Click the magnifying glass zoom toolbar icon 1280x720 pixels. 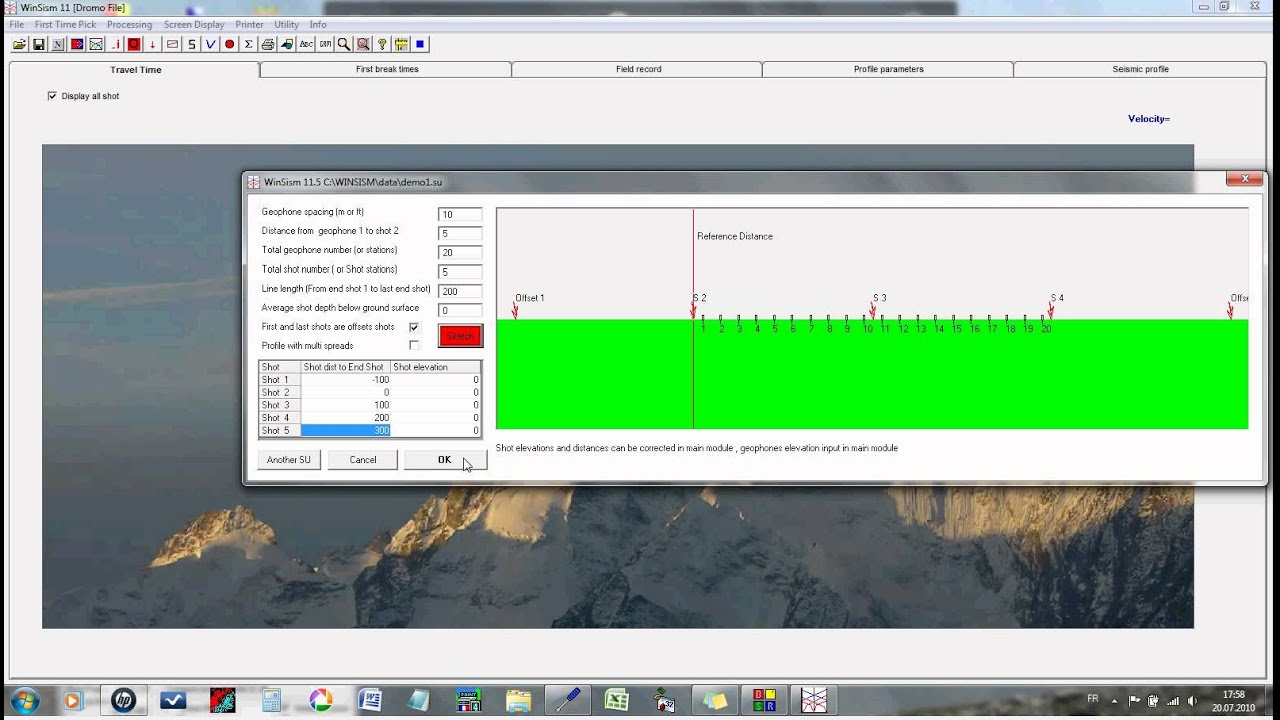click(x=344, y=44)
